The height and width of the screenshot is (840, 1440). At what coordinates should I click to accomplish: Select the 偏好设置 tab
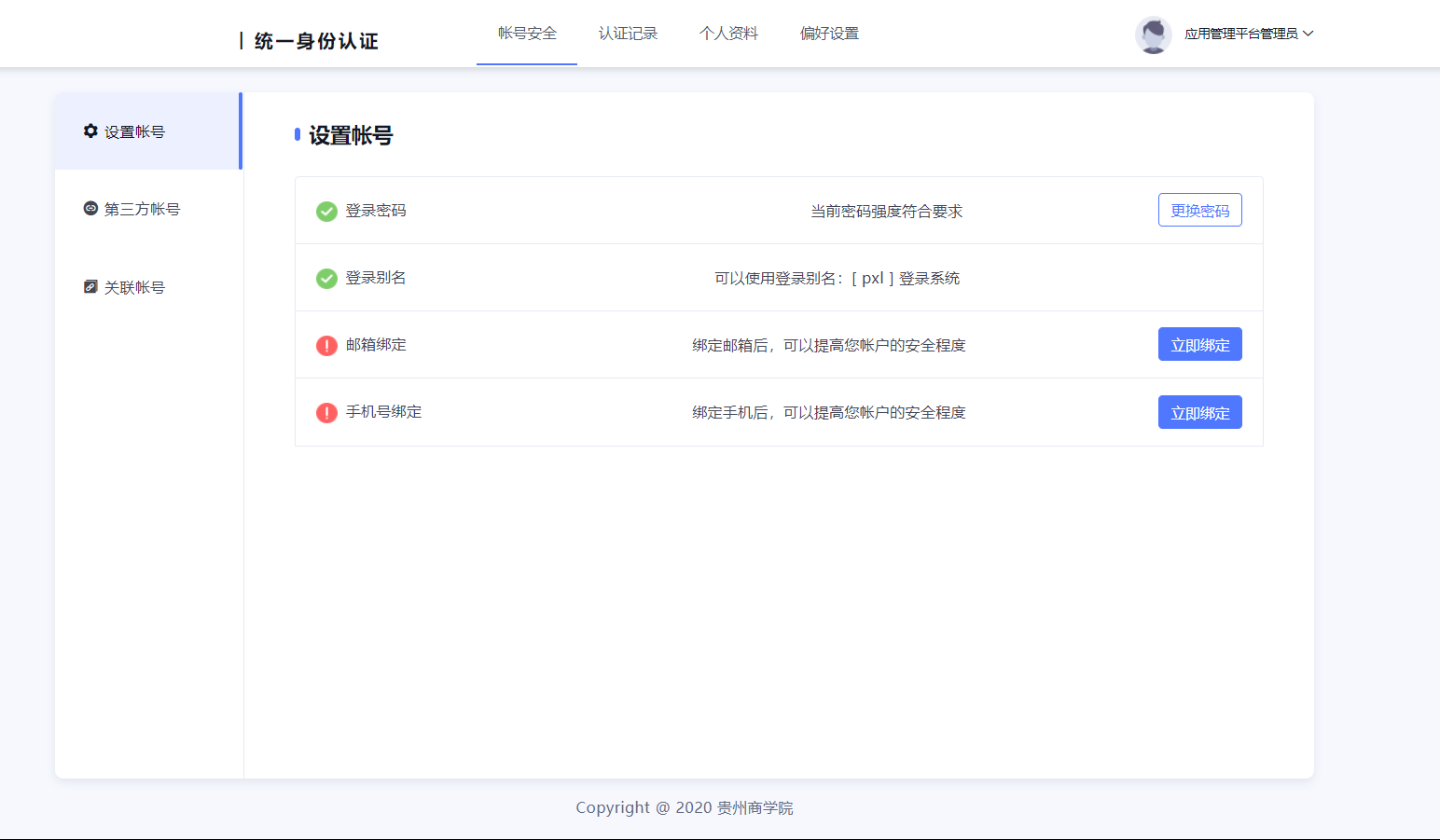click(829, 34)
